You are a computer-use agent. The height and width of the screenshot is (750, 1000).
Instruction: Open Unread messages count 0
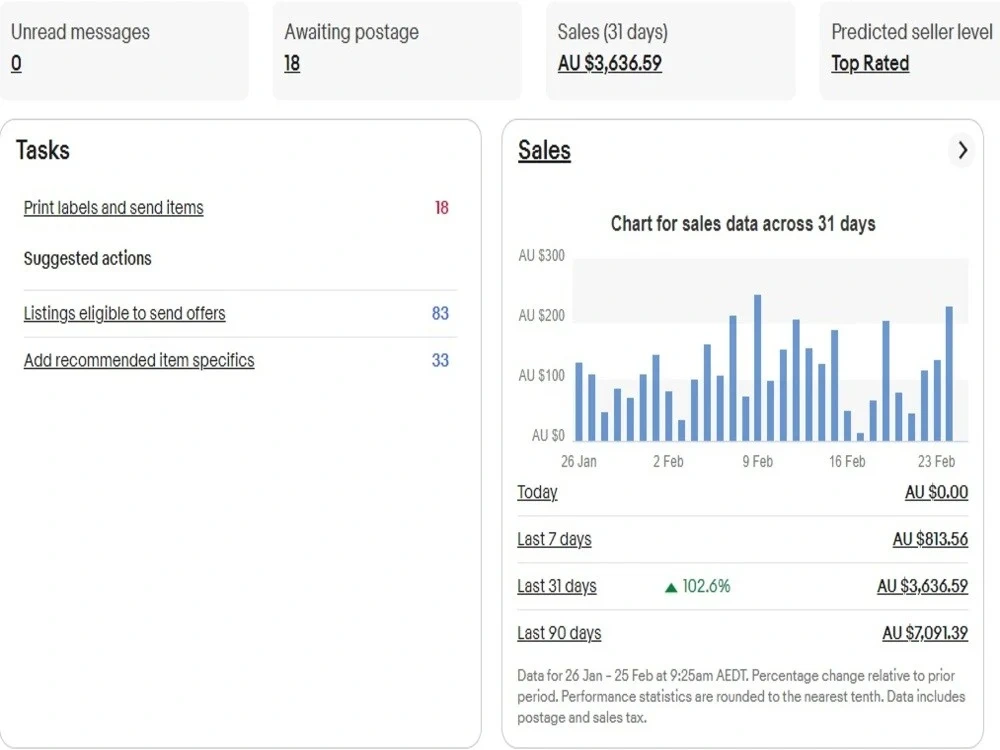(16, 63)
